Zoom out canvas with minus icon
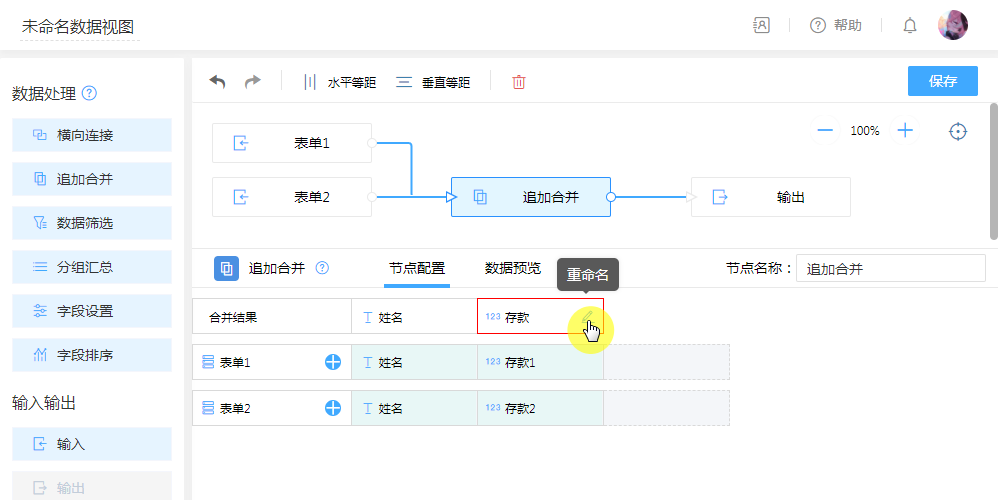998x500 pixels. (825, 131)
